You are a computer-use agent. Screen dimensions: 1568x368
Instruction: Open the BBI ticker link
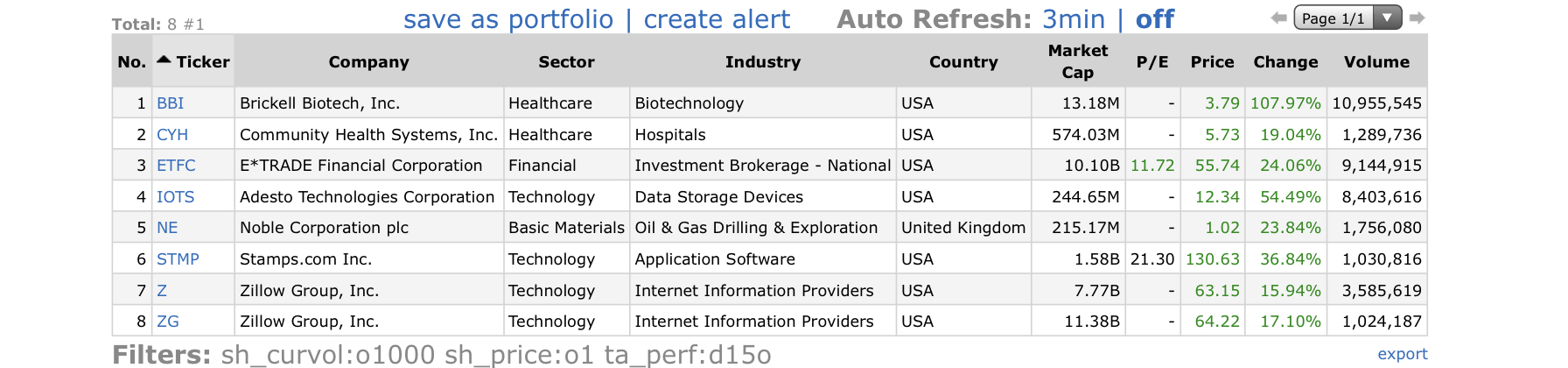[171, 103]
